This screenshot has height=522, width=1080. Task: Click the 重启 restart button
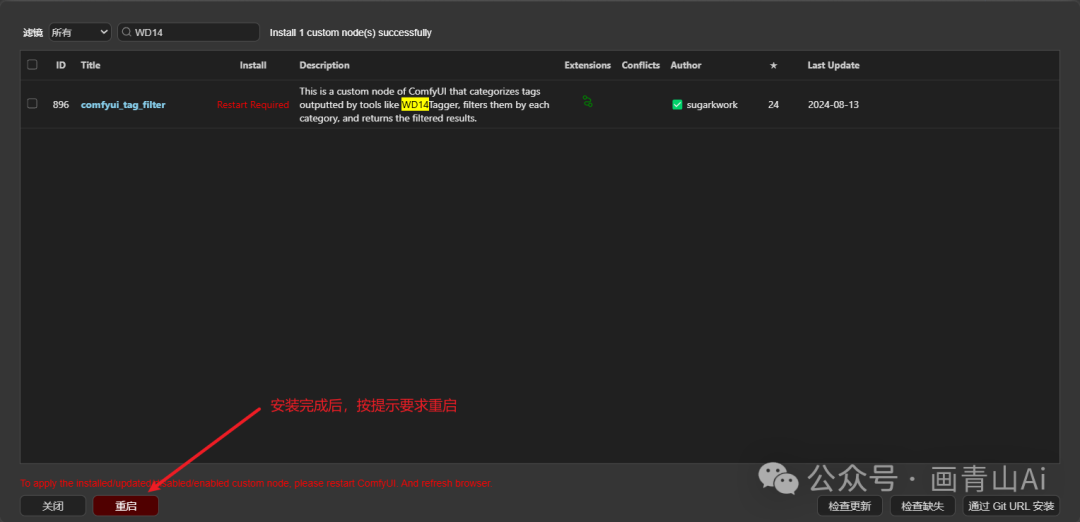(125, 506)
